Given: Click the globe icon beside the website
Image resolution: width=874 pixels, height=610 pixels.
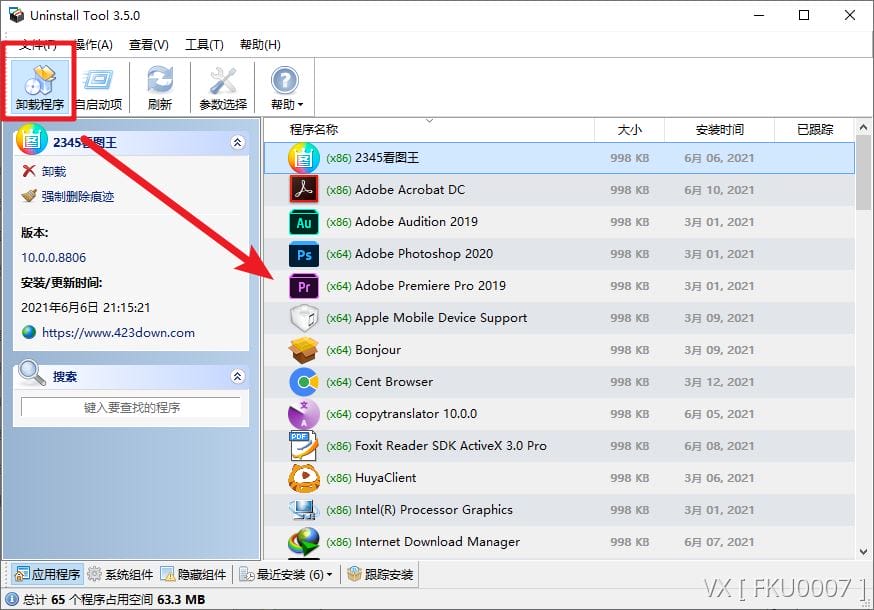Looking at the screenshot, I should tap(29, 332).
